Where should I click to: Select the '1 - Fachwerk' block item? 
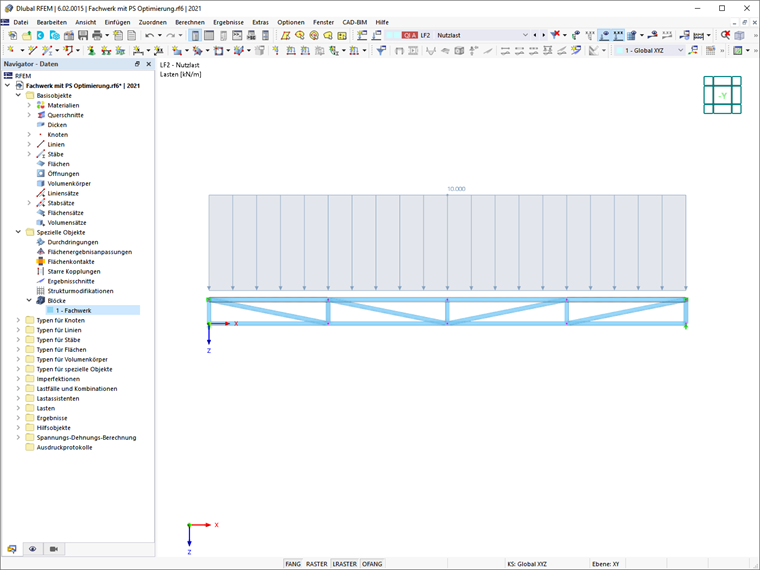click(93, 310)
